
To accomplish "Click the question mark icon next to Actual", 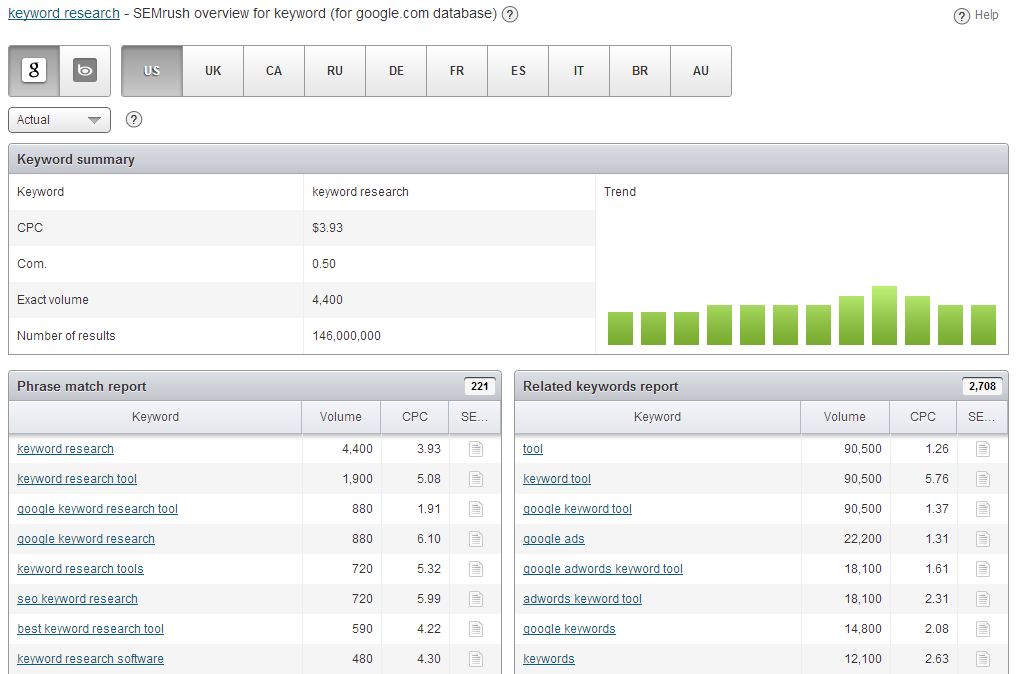I will (134, 120).
